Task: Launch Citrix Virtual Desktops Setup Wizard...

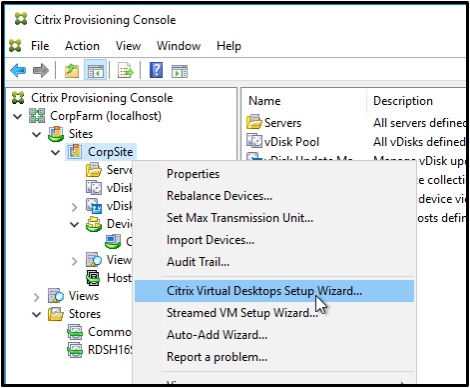Action: [274, 291]
